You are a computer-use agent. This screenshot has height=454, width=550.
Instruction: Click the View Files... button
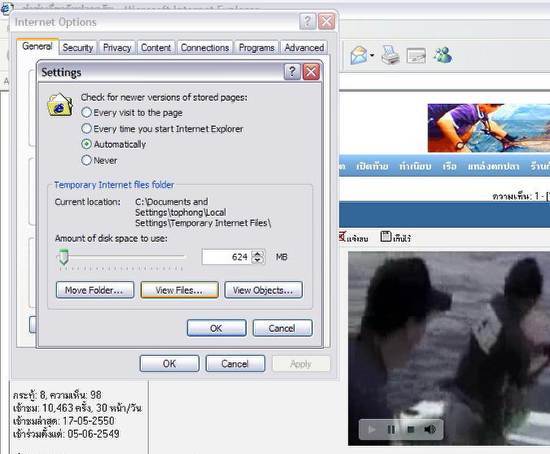coord(179,290)
